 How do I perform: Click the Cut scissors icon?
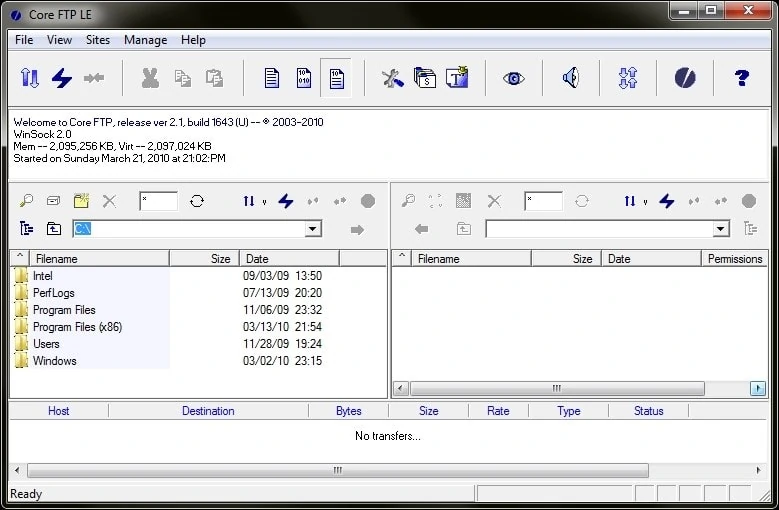tap(150, 78)
